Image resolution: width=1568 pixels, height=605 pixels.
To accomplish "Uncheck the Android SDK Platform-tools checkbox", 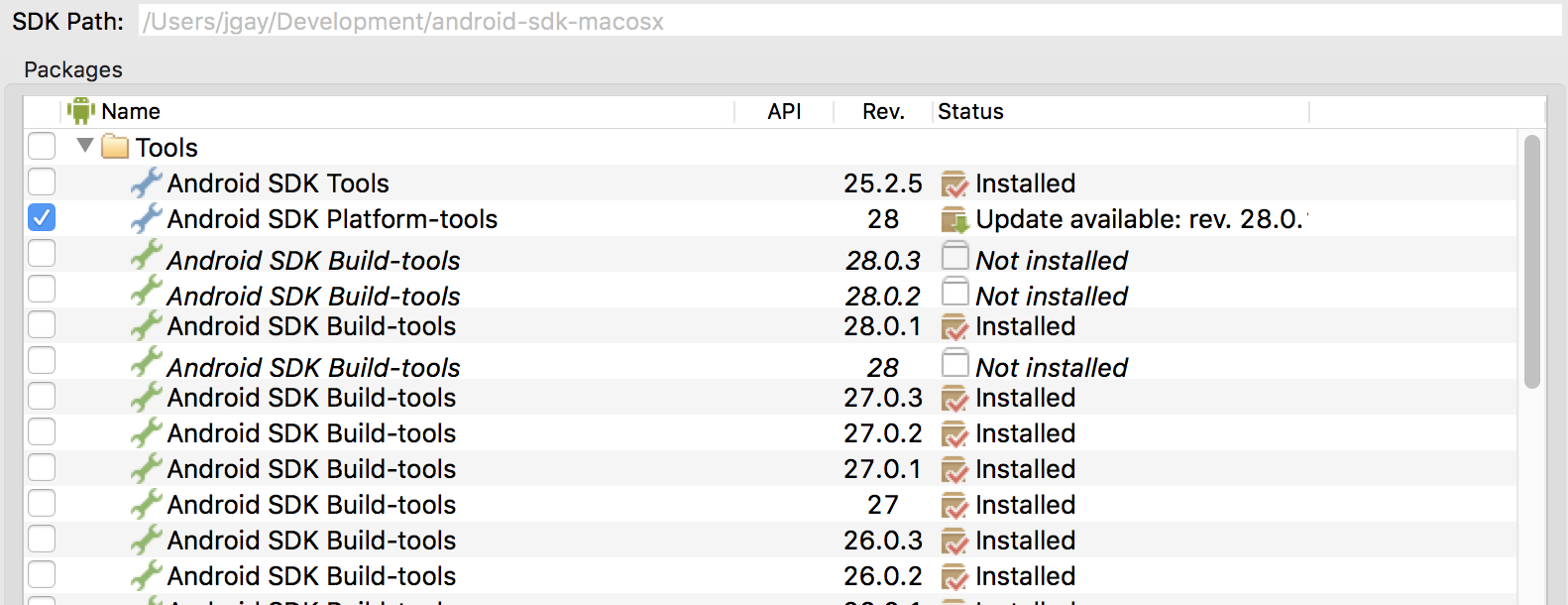I will pyautogui.click(x=42, y=217).
